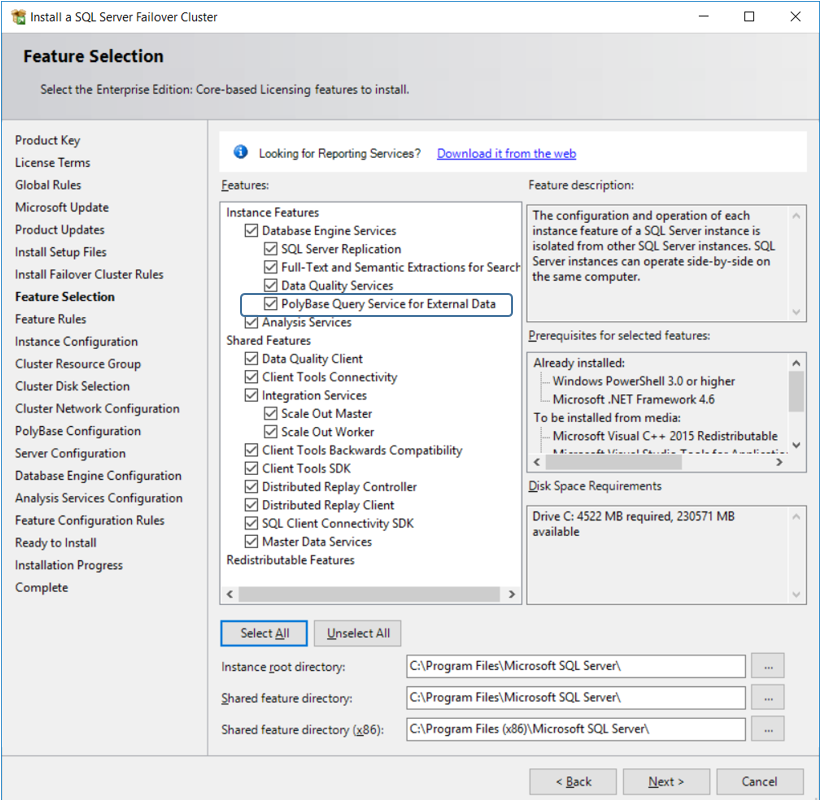This screenshot has height=800, width=821.
Task: Select the PolyBase Configuration step
Action: [x=78, y=431]
